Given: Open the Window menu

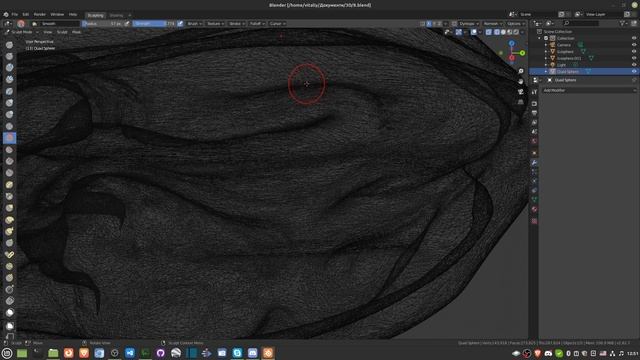Looking at the screenshot, I should [x=57, y=14].
